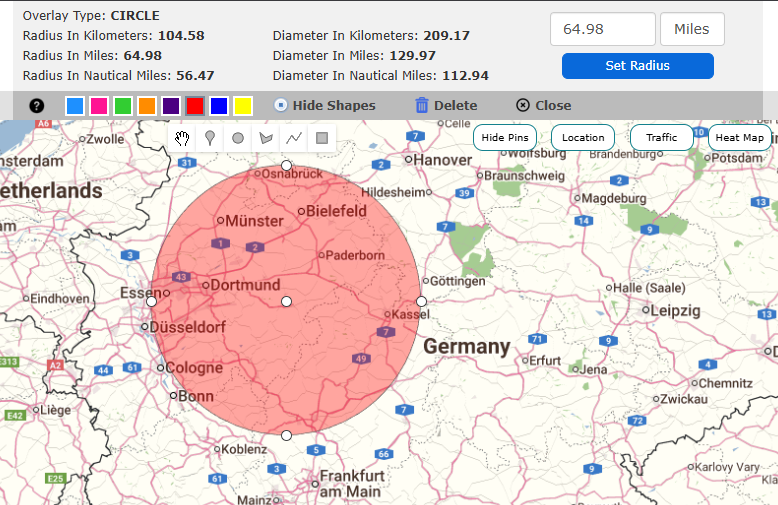Click the circle's top edge handle
This screenshot has height=505, width=778.
[286, 165]
